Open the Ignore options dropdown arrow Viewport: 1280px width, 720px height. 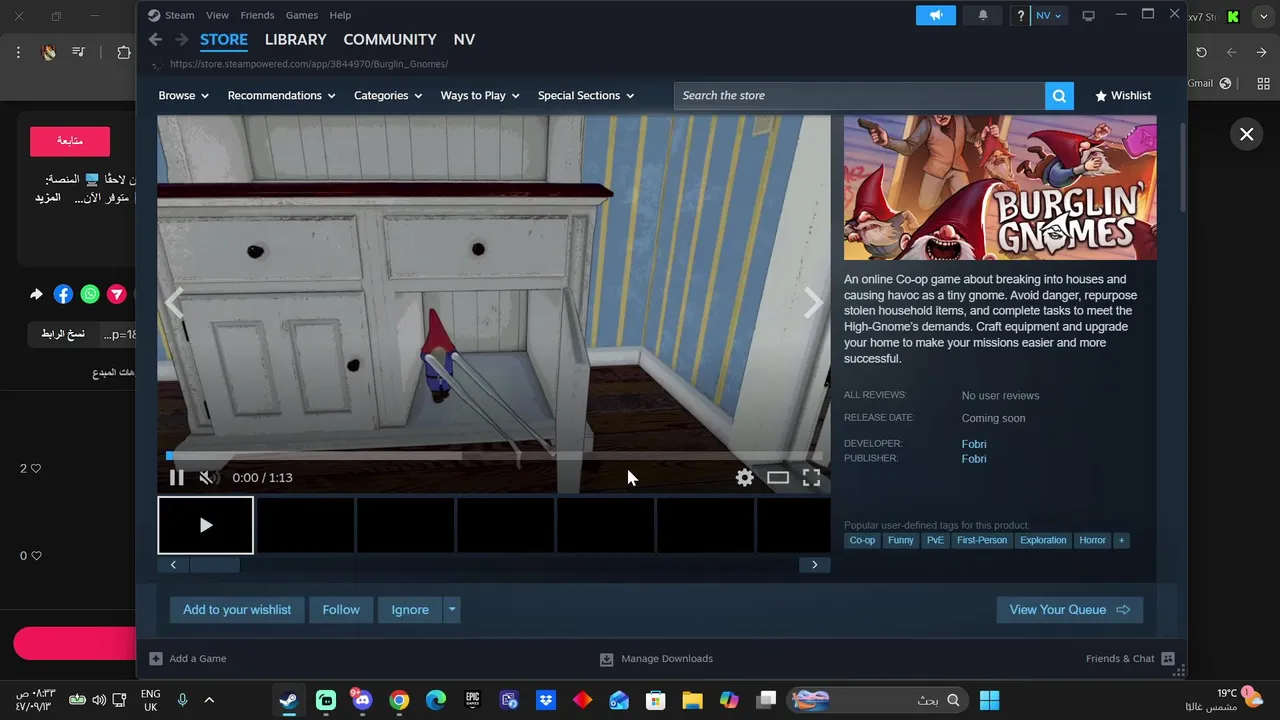tap(452, 610)
